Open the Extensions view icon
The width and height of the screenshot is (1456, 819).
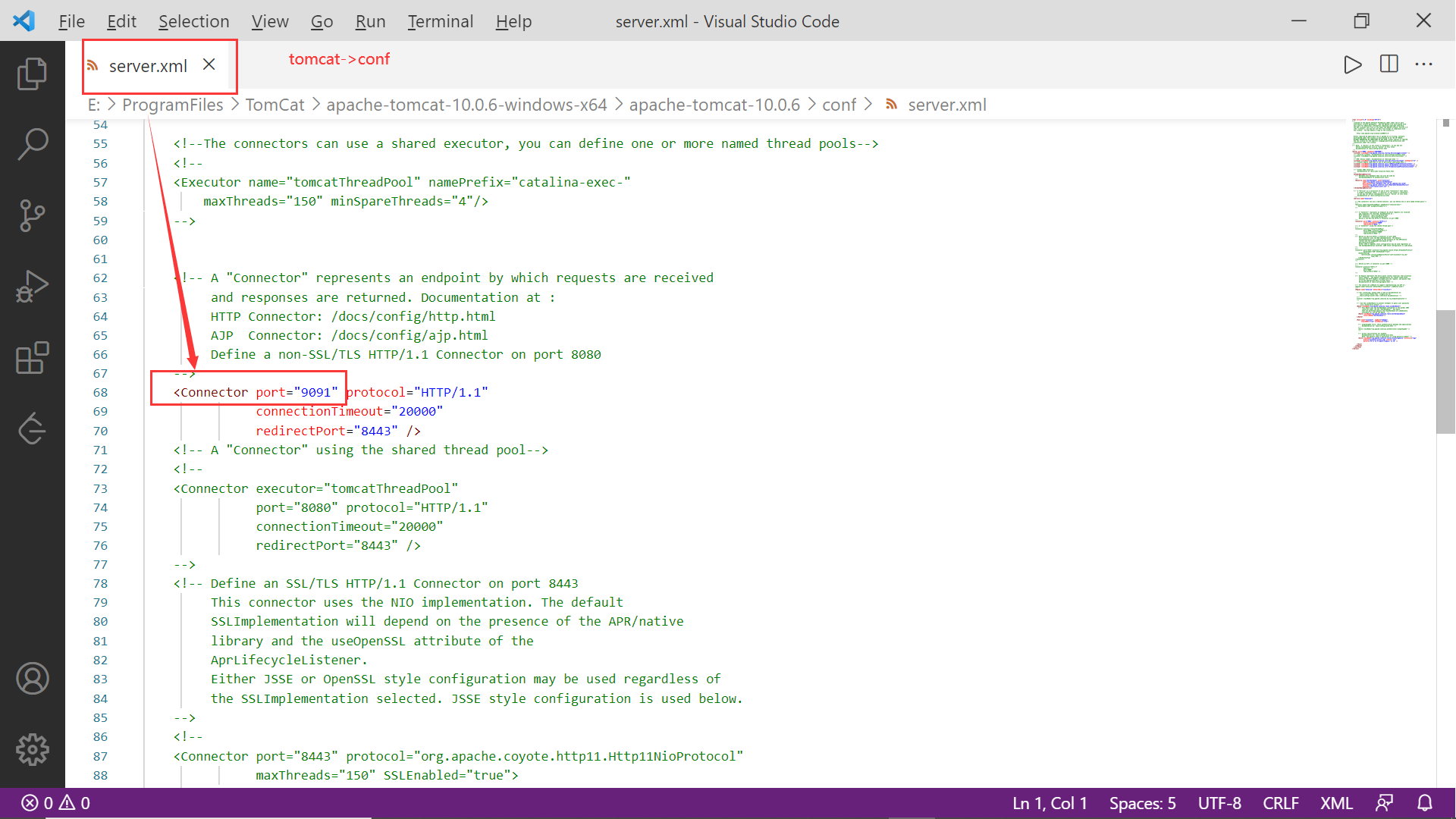pos(32,358)
